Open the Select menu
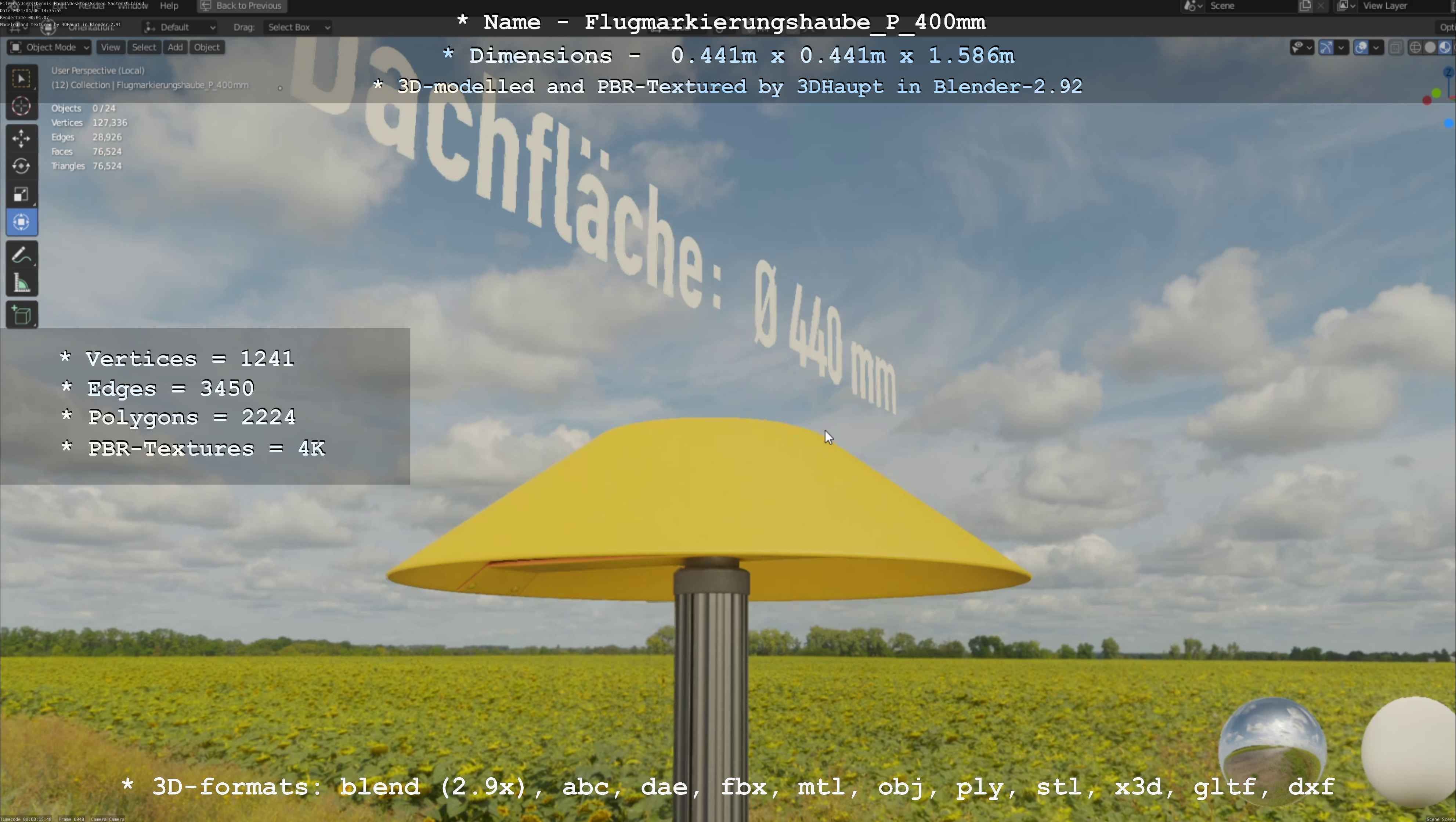1456x822 pixels. pos(144,47)
